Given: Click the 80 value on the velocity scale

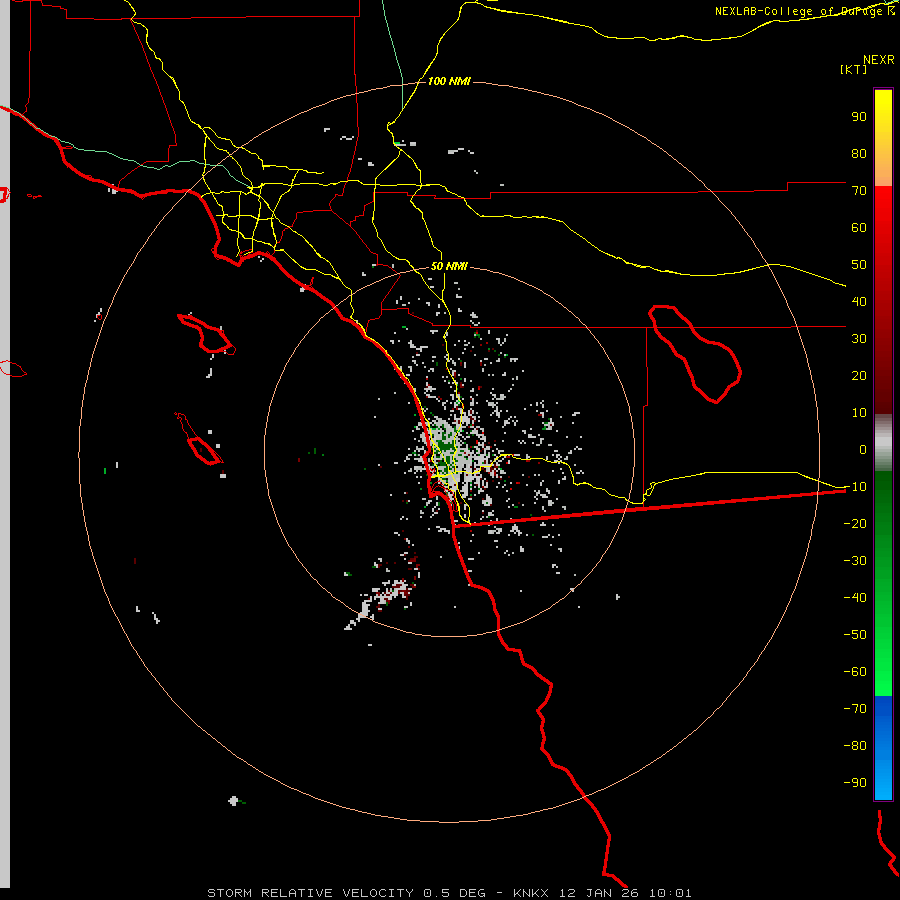Looking at the screenshot, I should (x=859, y=153).
